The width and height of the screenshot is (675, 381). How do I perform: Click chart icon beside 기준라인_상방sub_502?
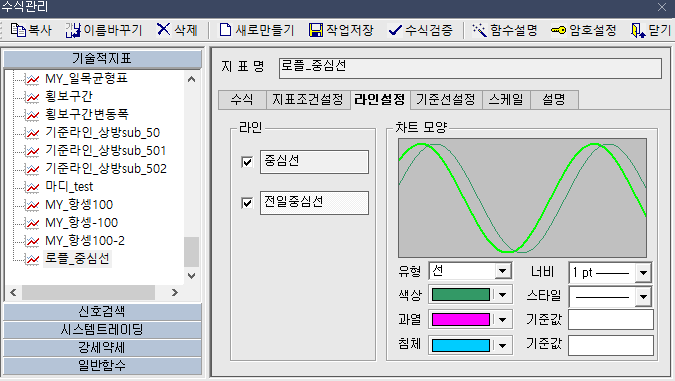click(x=32, y=169)
